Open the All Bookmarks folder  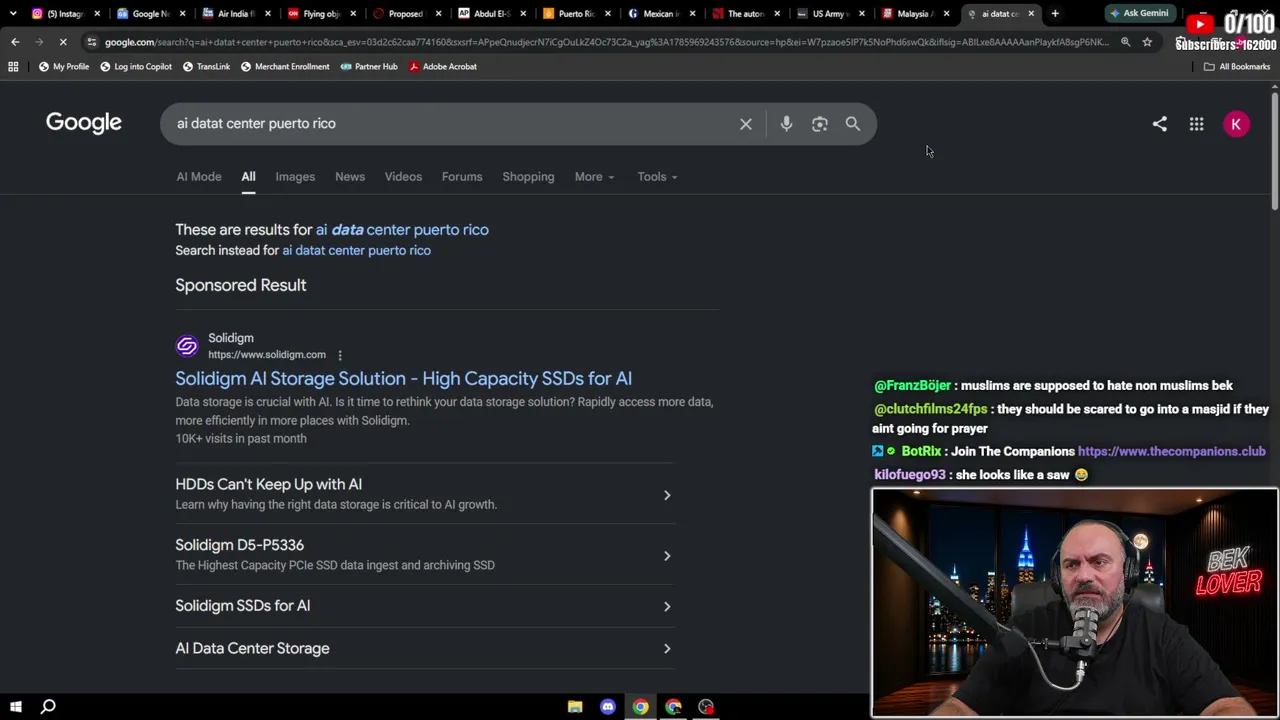[x=1236, y=66]
